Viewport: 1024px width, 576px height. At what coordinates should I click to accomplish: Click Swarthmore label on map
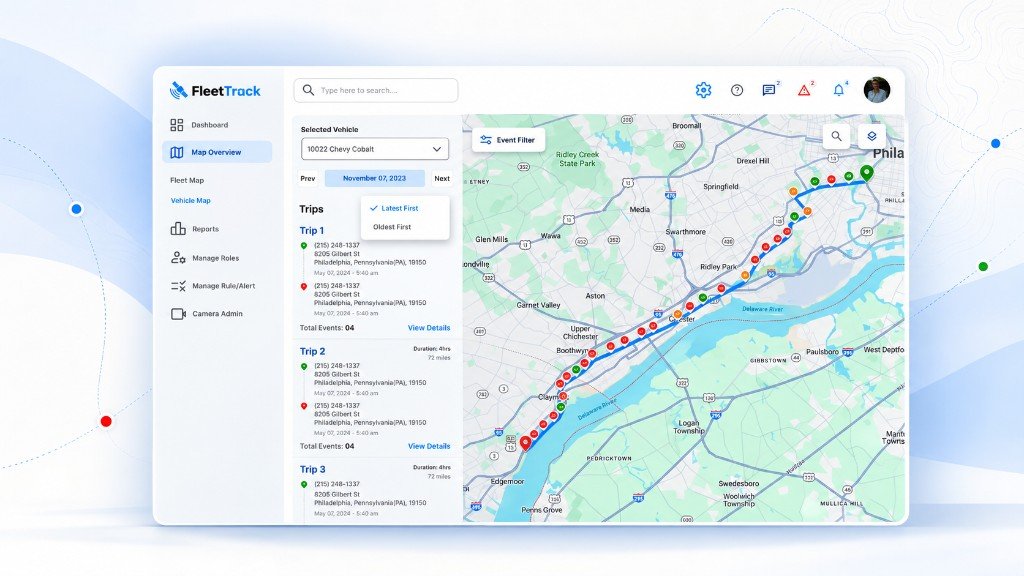pos(685,232)
